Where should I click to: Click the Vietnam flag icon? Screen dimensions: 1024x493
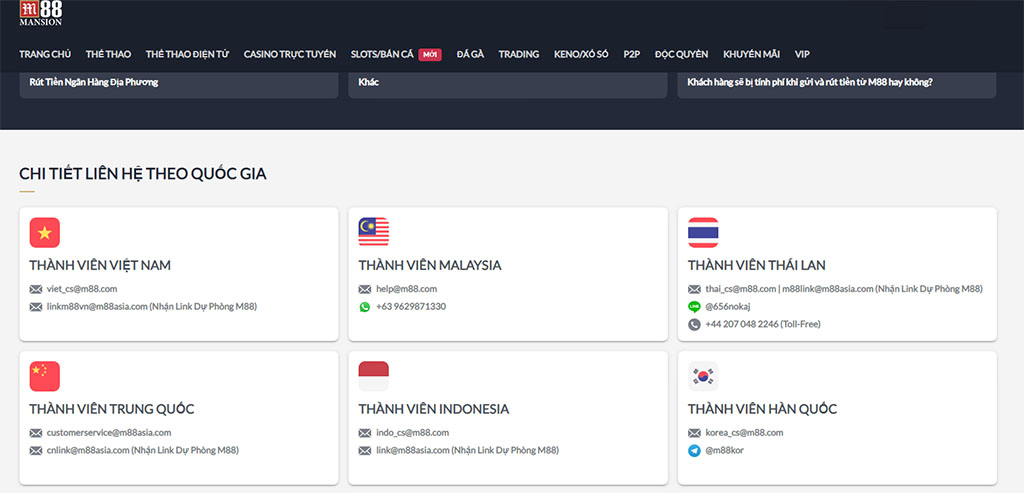pyautogui.click(x=45, y=232)
